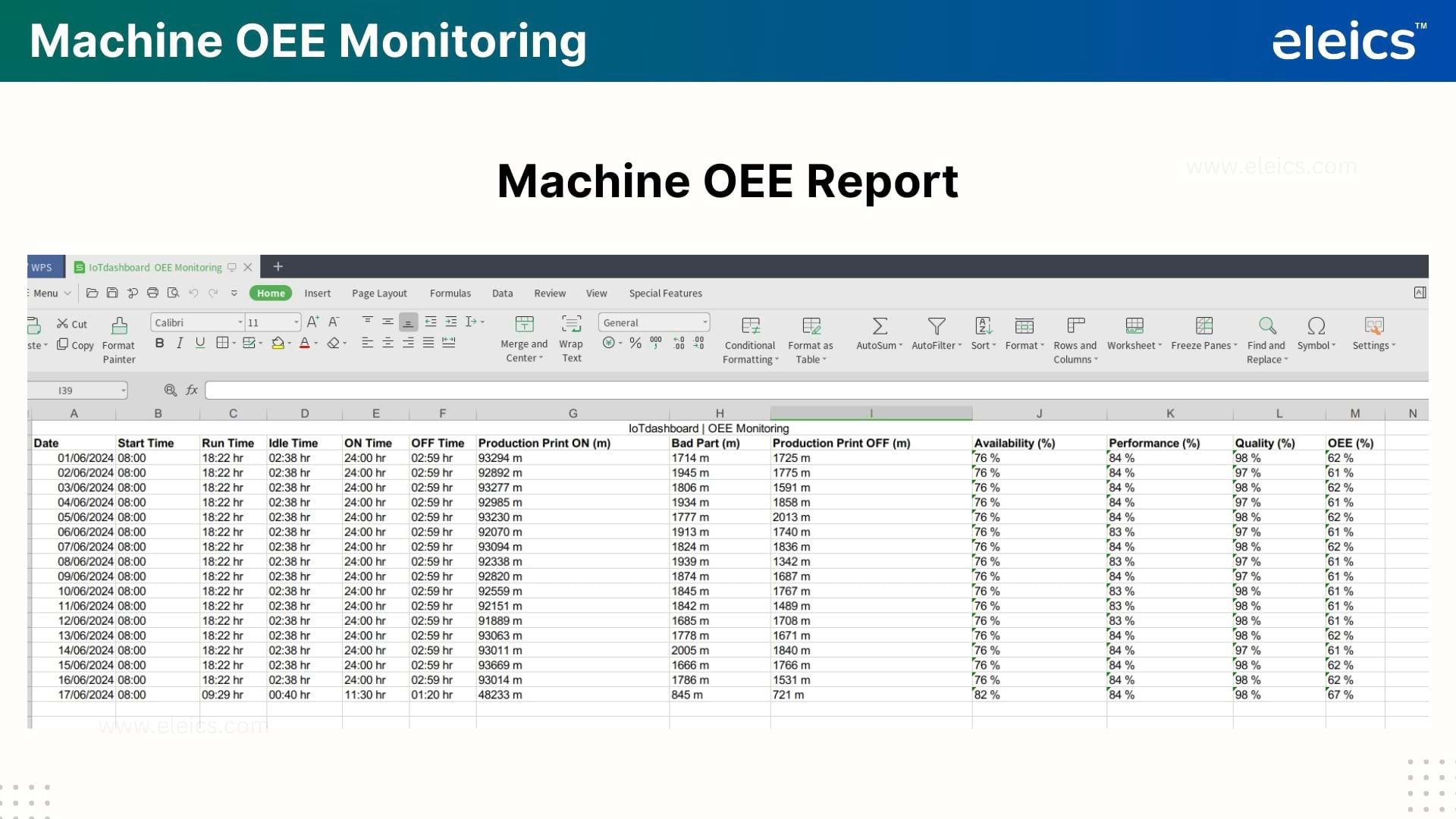Click the insert function fx button
The image size is (1456, 819).
[192, 390]
